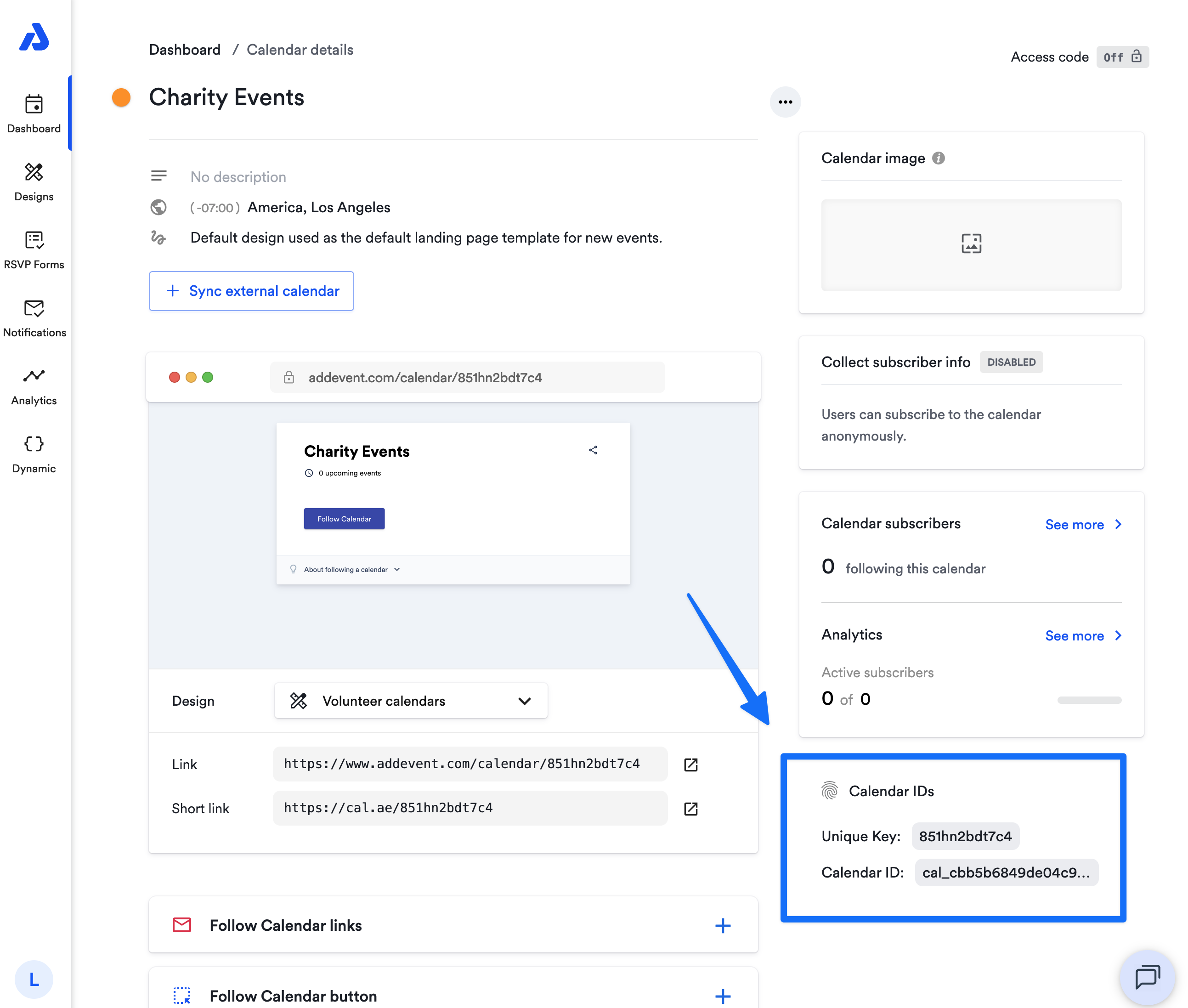
Task: Click the Calendar image info icon
Action: [x=938, y=158]
